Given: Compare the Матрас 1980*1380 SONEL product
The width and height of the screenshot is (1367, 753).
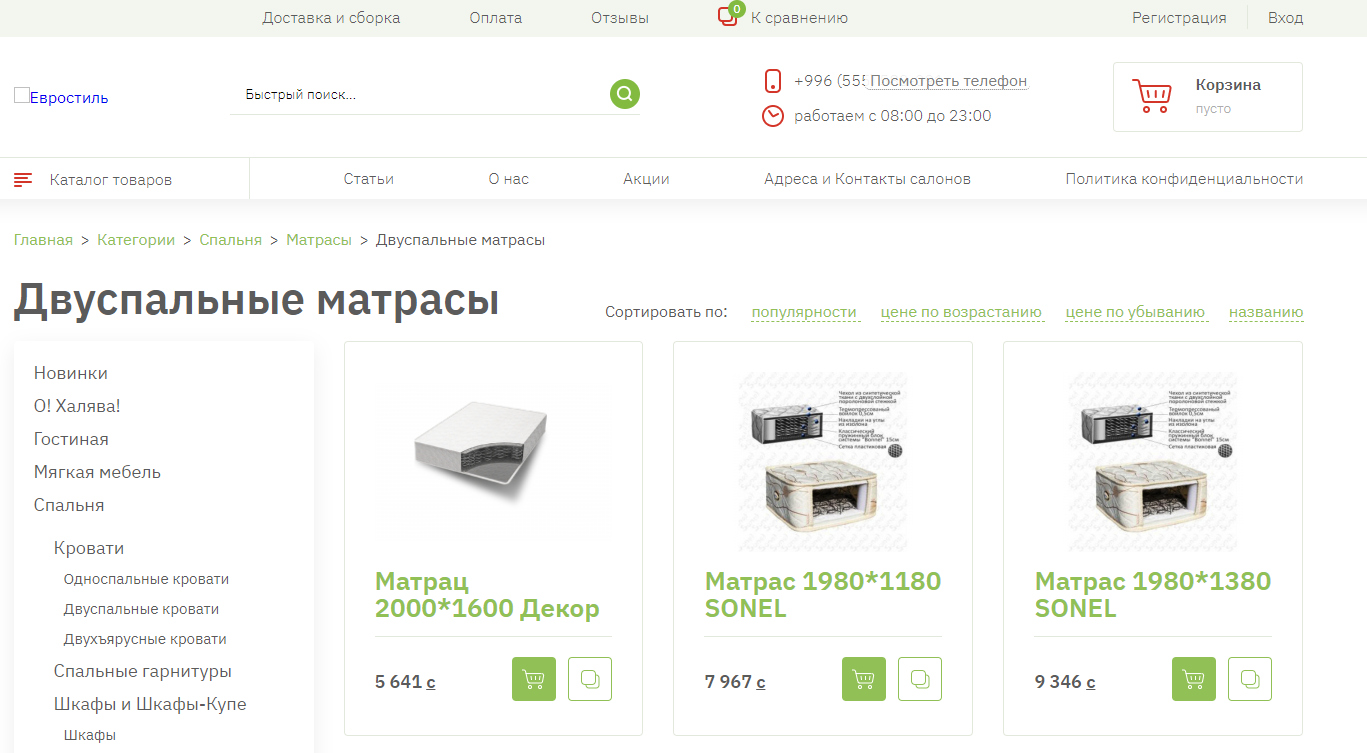Looking at the screenshot, I should pyautogui.click(x=1250, y=679).
